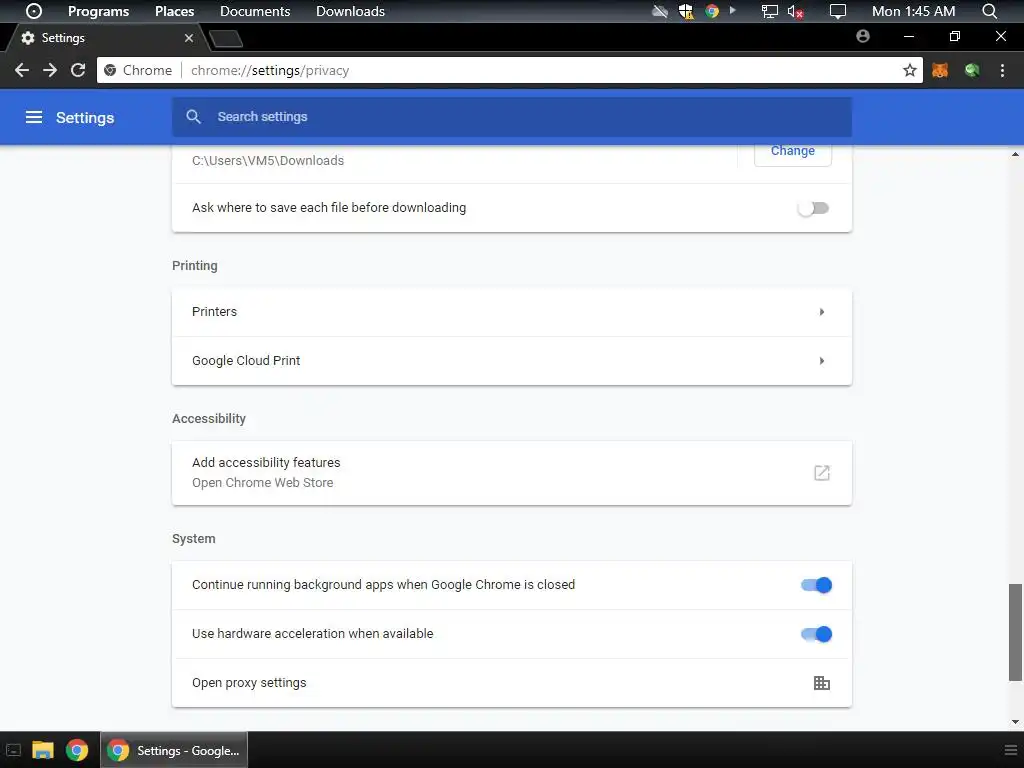Viewport: 1024px width, 768px height.
Task: Click the taskbar menu lines at right
Action: point(1010,750)
